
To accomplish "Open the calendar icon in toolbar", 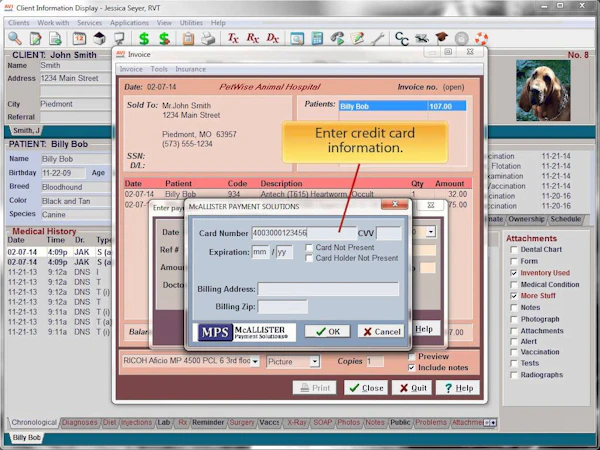I will [79, 38].
